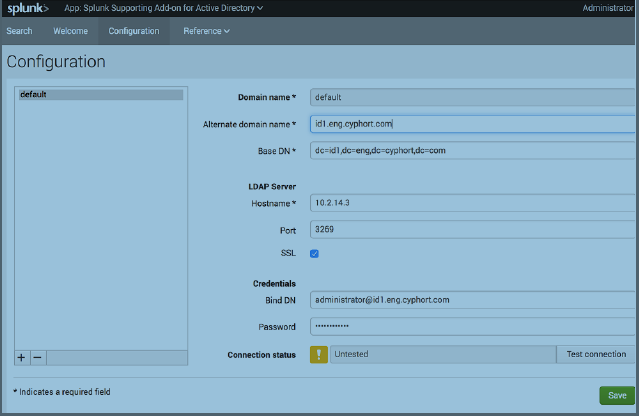Toggle the SSL checkbox
640x416 pixels.
pyautogui.click(x=315, y=253)
